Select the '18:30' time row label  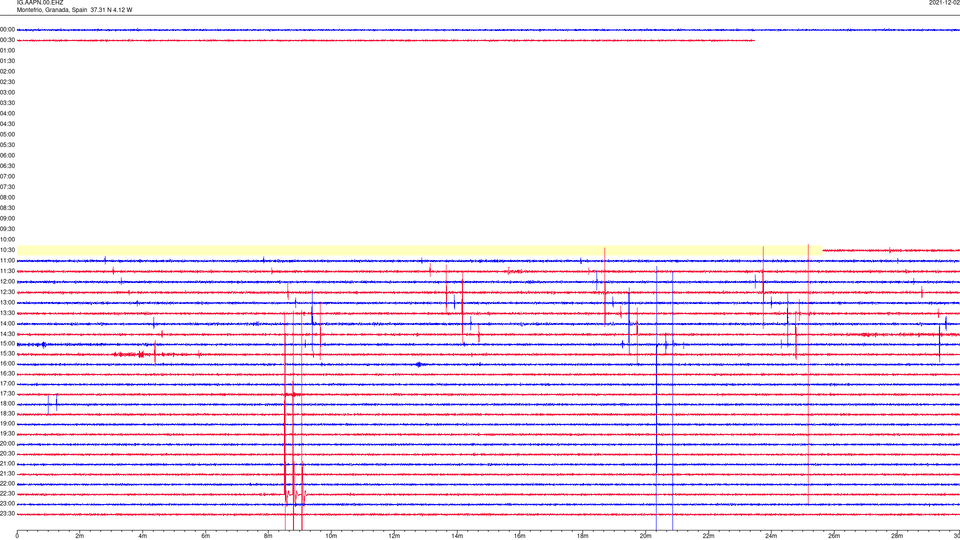click(x=7, y=414)
